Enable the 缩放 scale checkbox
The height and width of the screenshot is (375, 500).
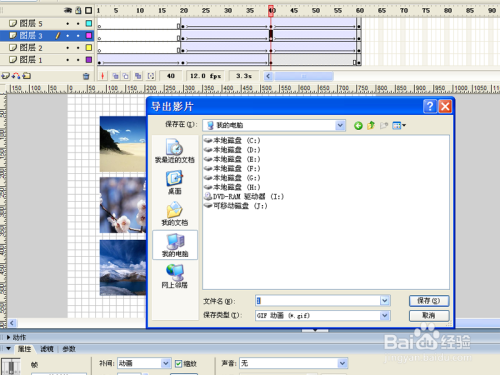click(179, 364)
